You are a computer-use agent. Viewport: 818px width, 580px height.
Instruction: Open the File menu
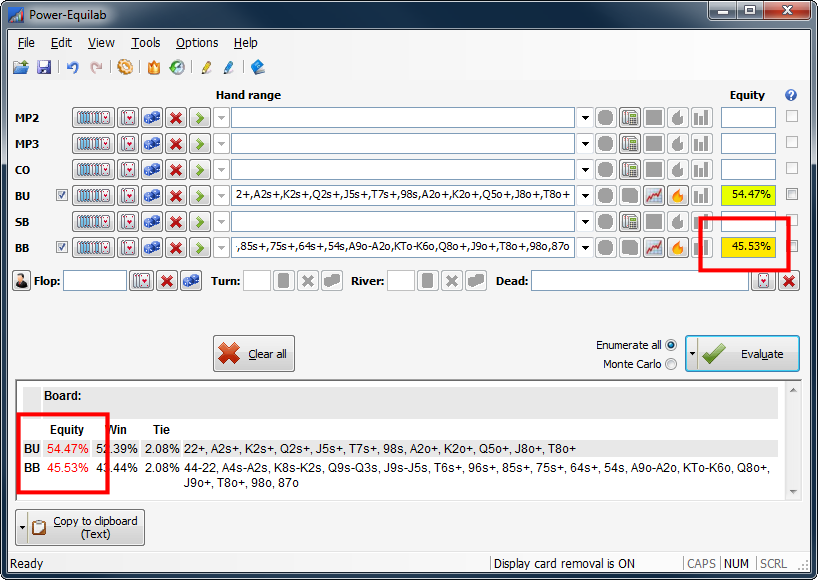pyautogui.click(x=26, y=43)
